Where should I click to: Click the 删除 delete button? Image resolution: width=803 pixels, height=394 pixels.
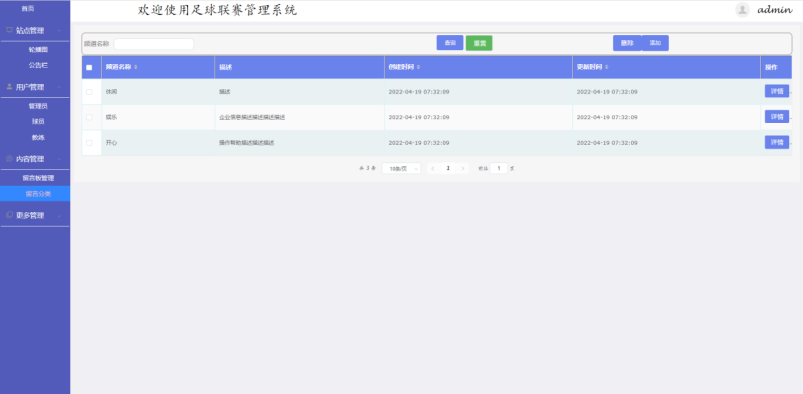[x=627, y=43]
